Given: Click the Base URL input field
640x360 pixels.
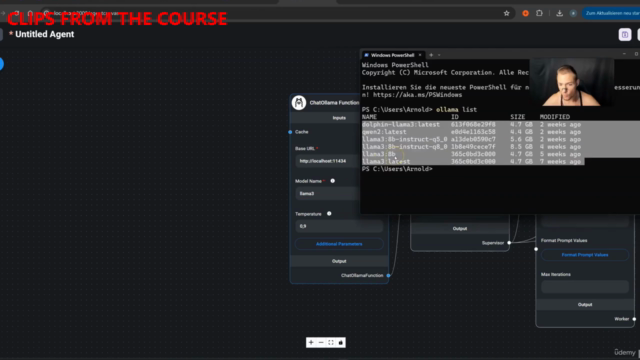Looking at the screenshot, I should coord(327,161).
